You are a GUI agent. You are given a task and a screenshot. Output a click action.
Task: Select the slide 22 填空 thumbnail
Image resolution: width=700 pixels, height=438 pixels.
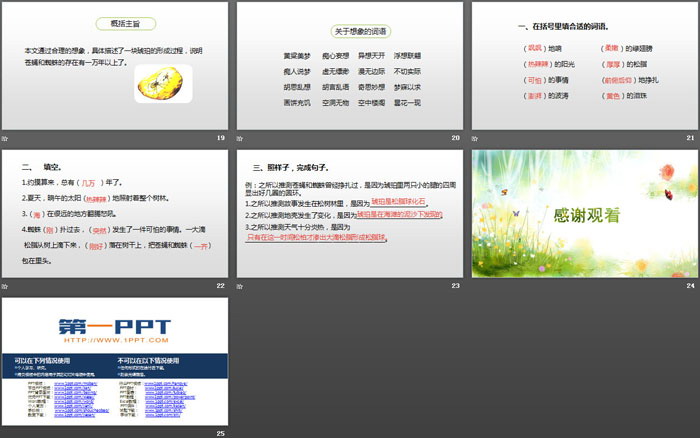tap(114, 213)
